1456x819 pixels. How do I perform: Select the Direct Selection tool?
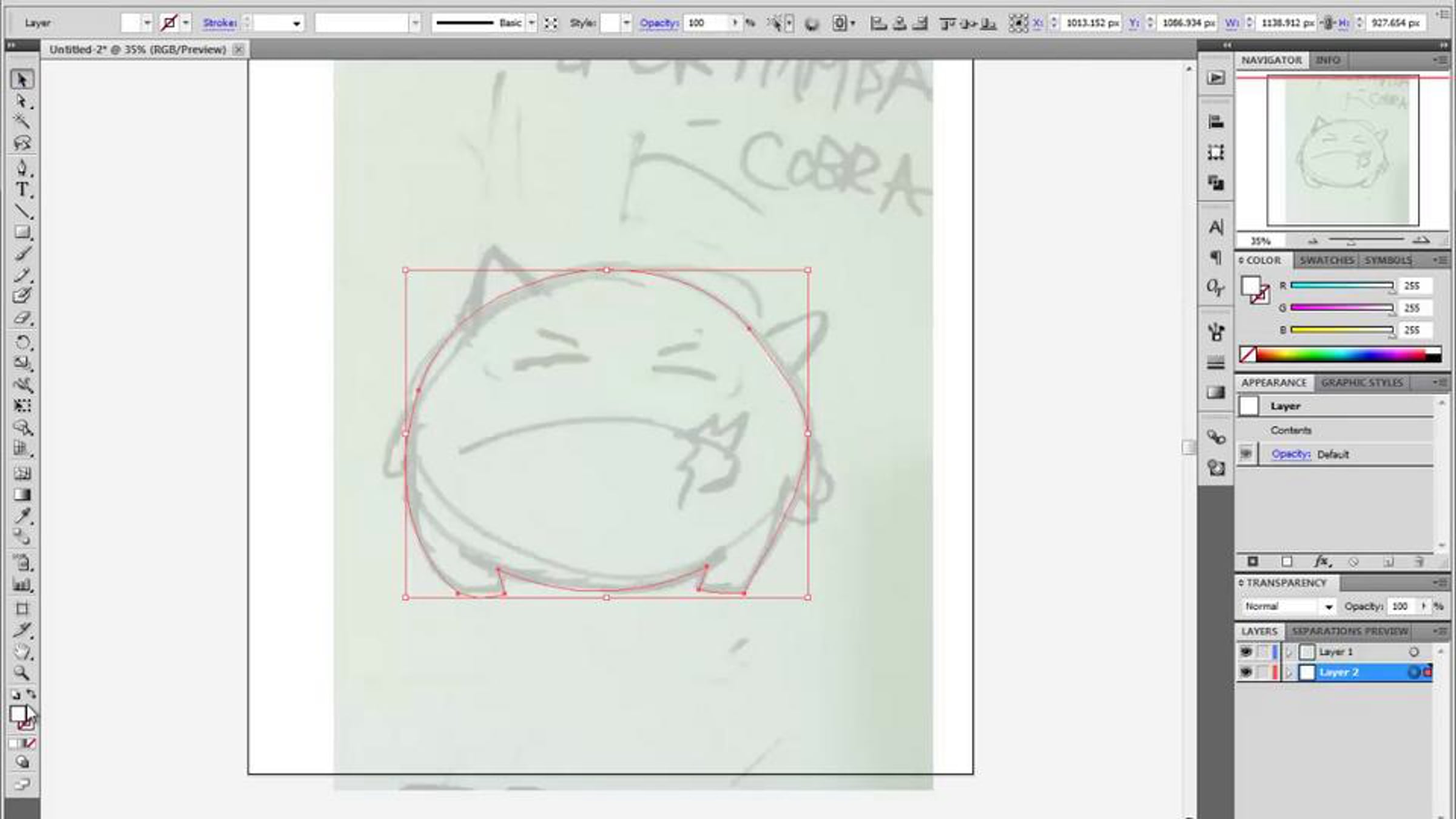pyautogui.click(x=22, y=101)
